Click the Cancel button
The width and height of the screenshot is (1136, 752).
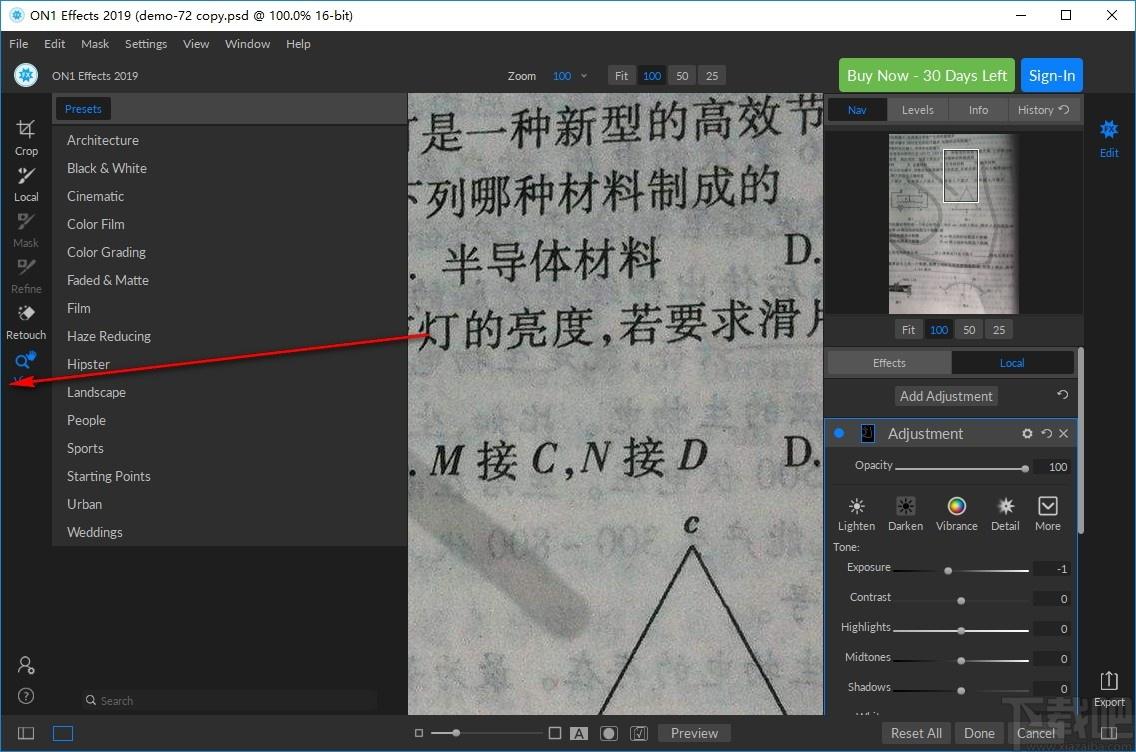coord(1035,733)
